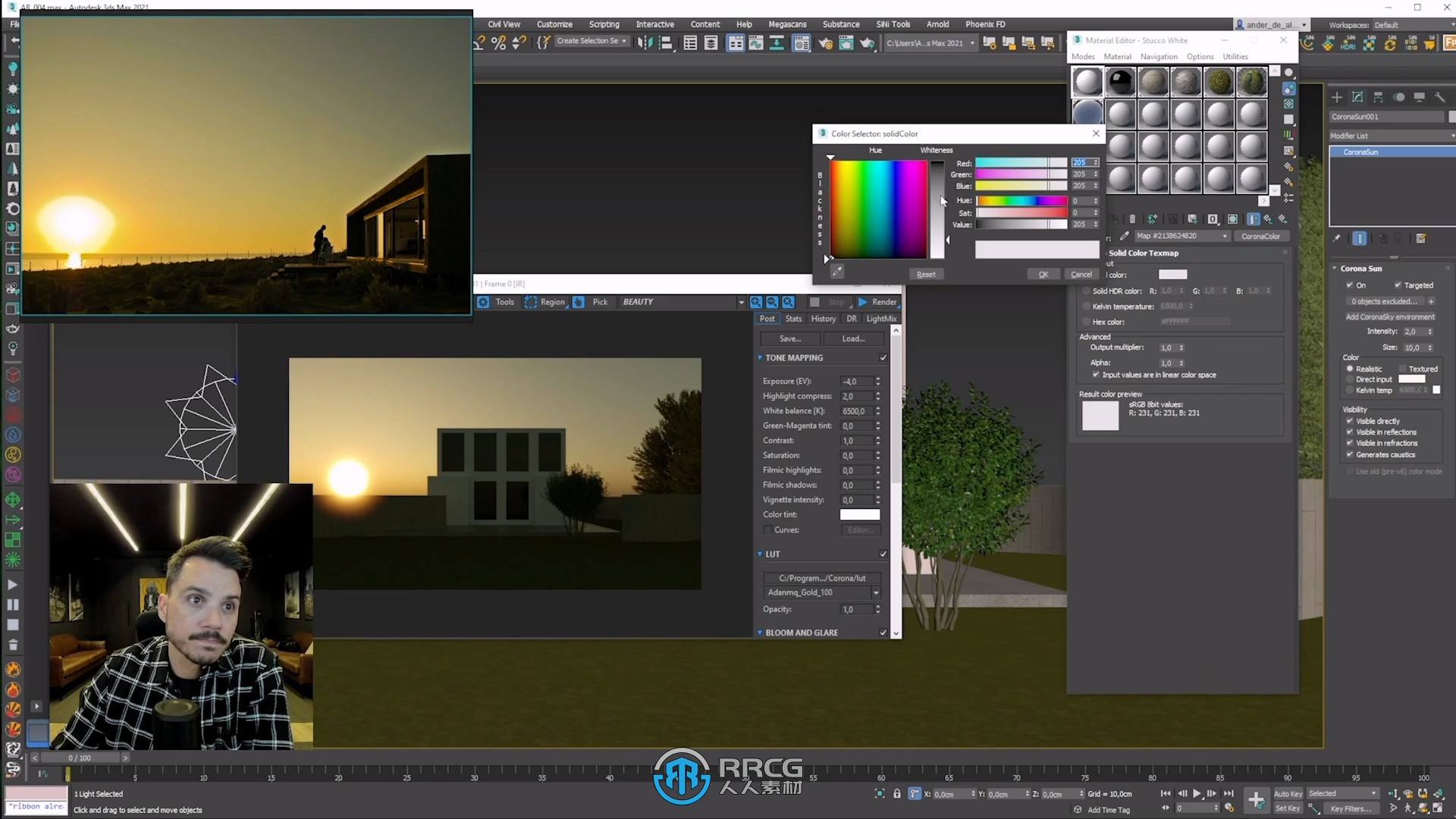Viewport: 1456px width, 819px height.
Task: Click the Reset button in Color Selector
Action: (925, 274)
